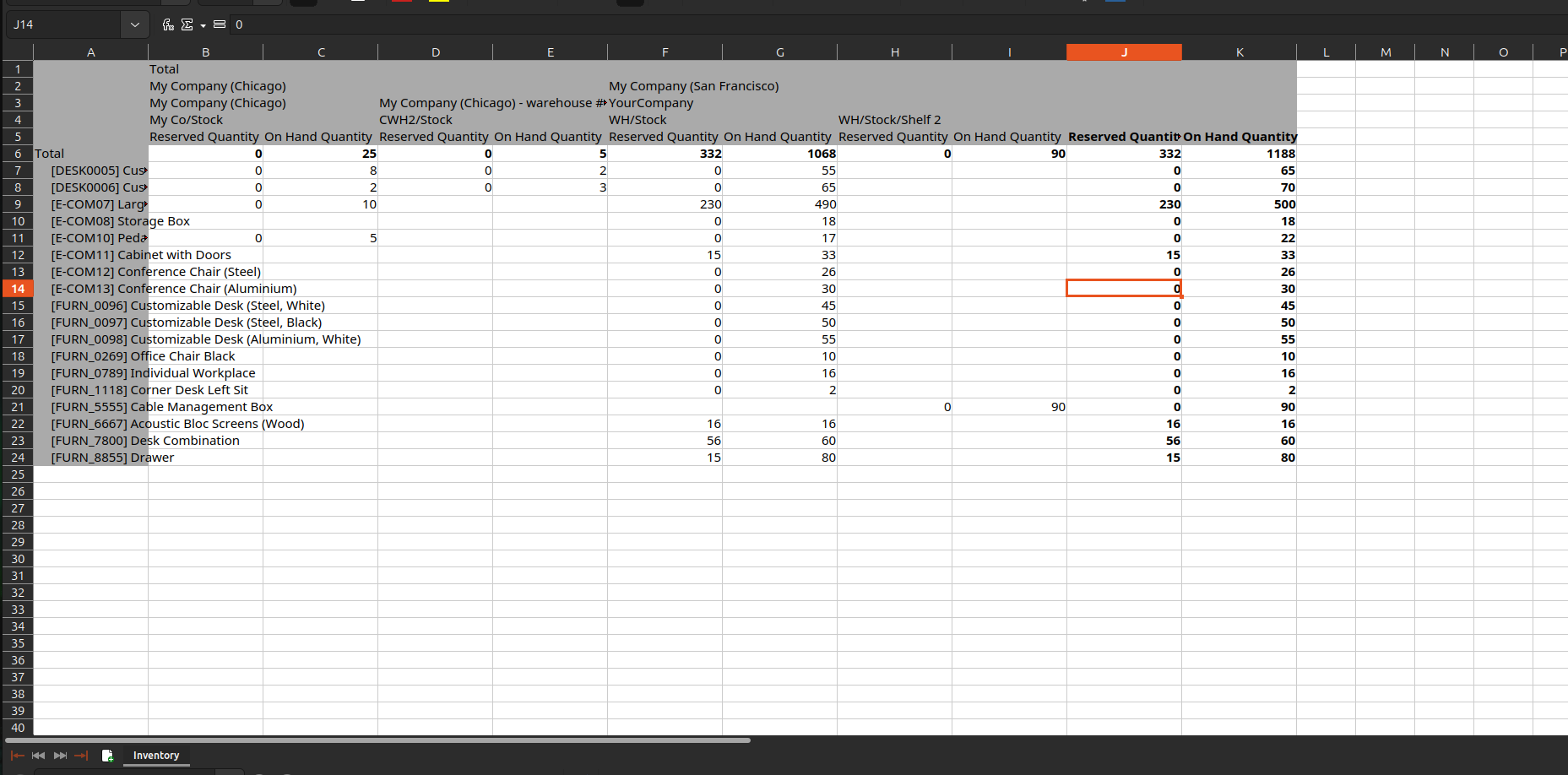This screenshot has width=1568, height=775.
Task: Click the Formula equals icon
Action: coord(220,24)
